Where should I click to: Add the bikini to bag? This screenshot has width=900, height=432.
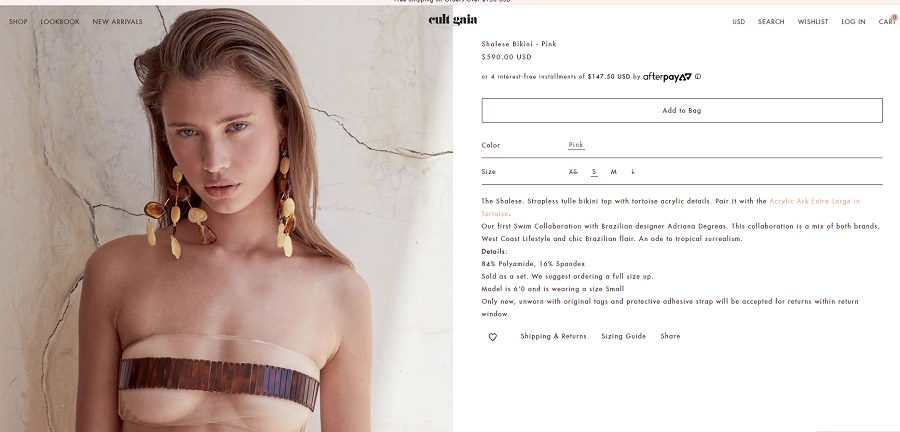click(682, 110)
